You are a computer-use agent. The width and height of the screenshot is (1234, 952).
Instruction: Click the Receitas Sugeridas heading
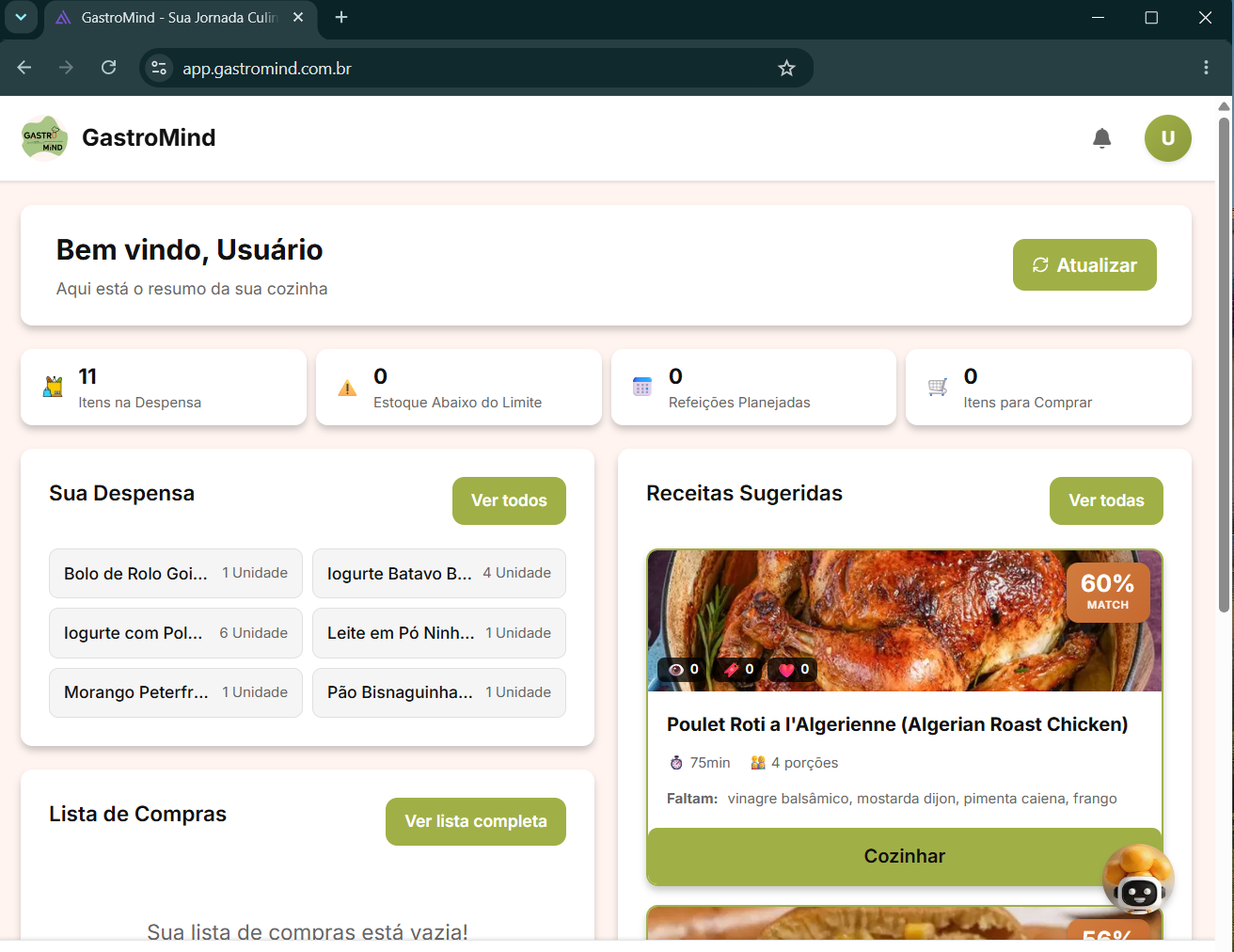coord(744,493)
